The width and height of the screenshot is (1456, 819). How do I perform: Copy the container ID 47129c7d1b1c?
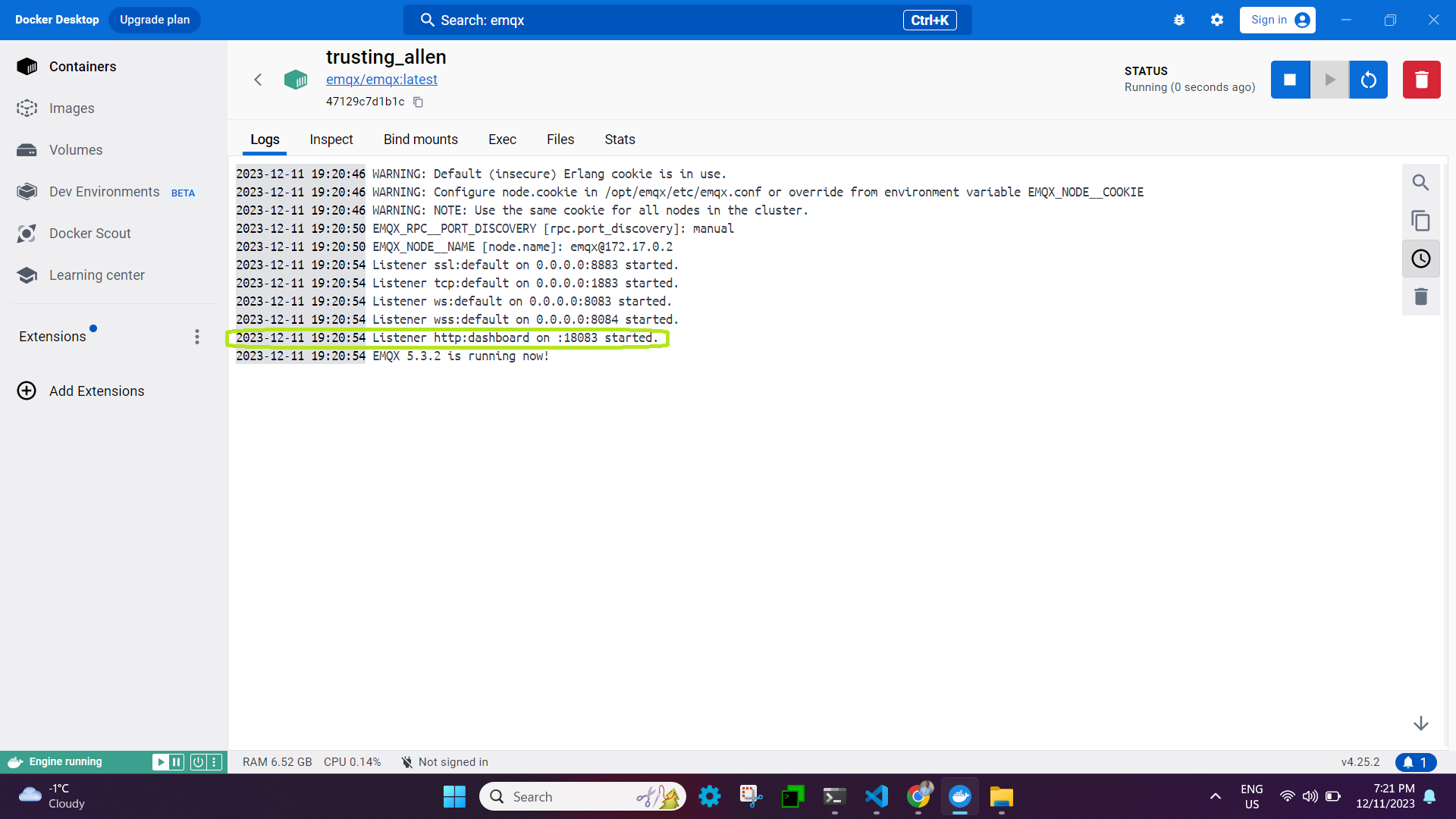point(418,102)
